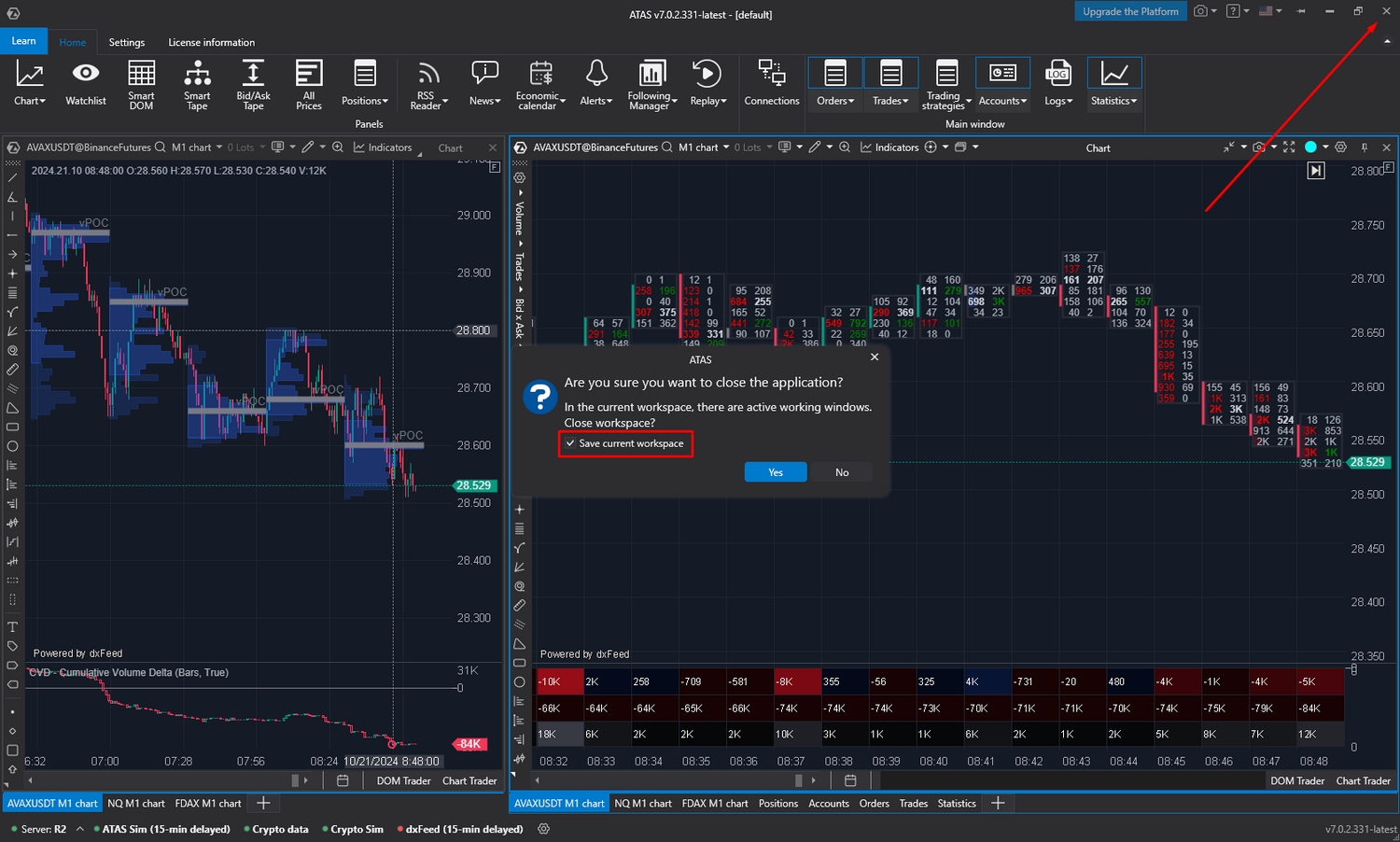1400x842 pixels.
Task: Click the Watchlist eye icon
Action: point(85,75)
